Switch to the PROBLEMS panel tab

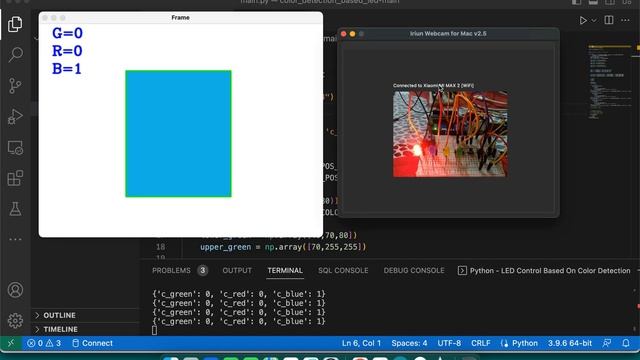(171, 271)
